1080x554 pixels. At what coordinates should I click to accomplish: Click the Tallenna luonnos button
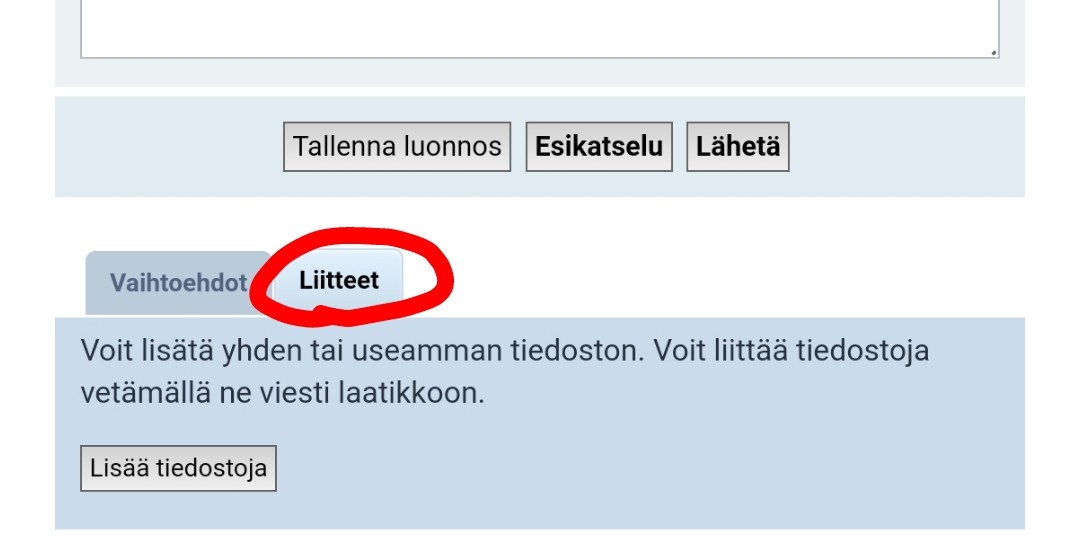click(397, 147)
